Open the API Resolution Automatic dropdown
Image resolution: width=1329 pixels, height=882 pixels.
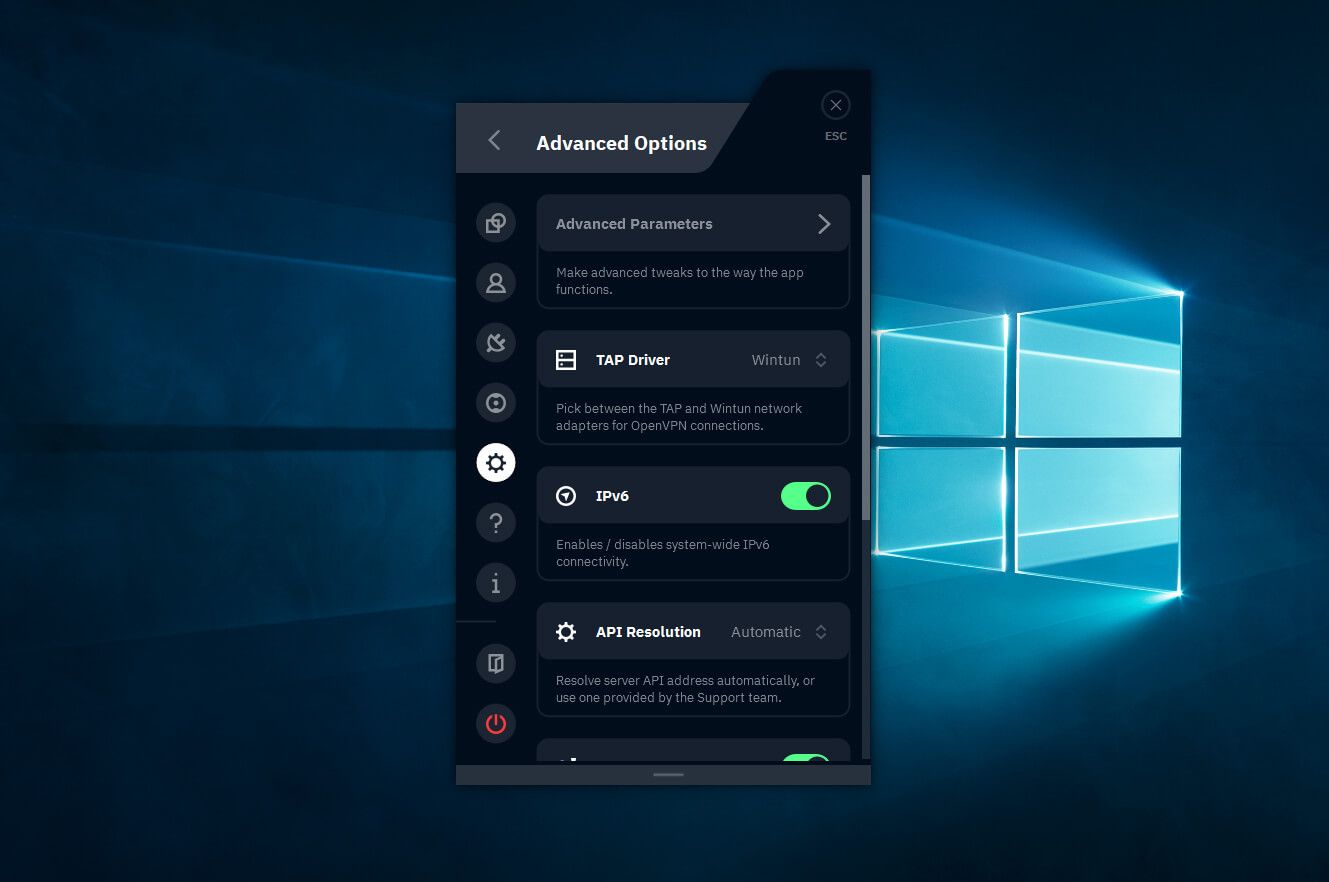[779, 632]
